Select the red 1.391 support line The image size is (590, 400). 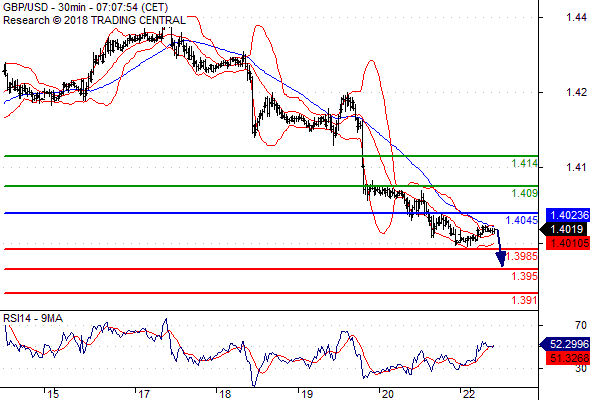tap(271, 293)
